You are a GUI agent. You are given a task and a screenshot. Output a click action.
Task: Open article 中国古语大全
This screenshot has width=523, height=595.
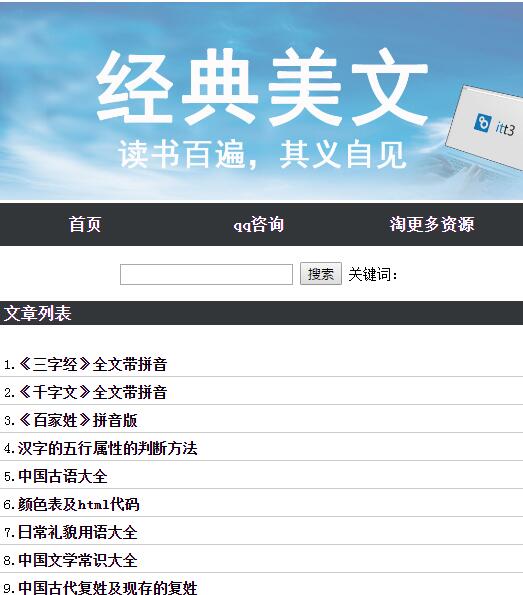63,476
